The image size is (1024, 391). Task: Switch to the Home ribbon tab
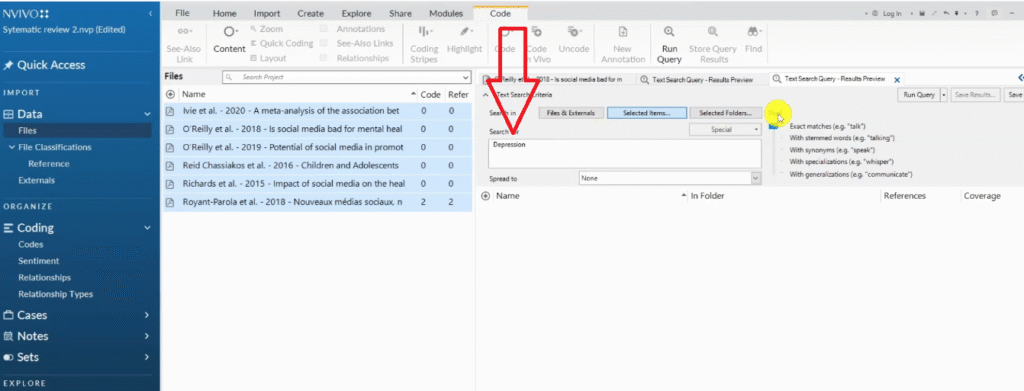[x=225, y=13]
